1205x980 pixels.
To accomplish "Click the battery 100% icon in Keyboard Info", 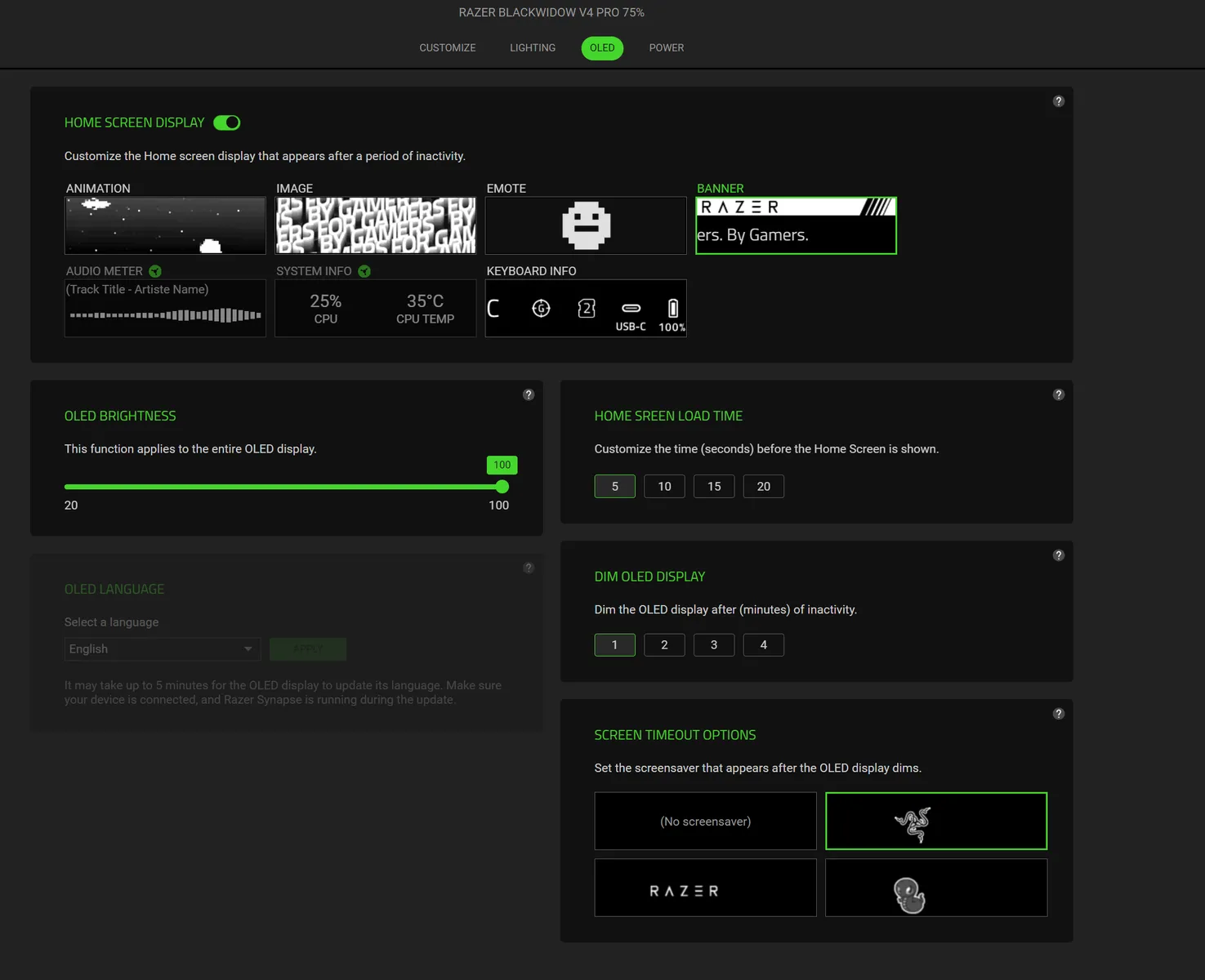I will [672, 309].
